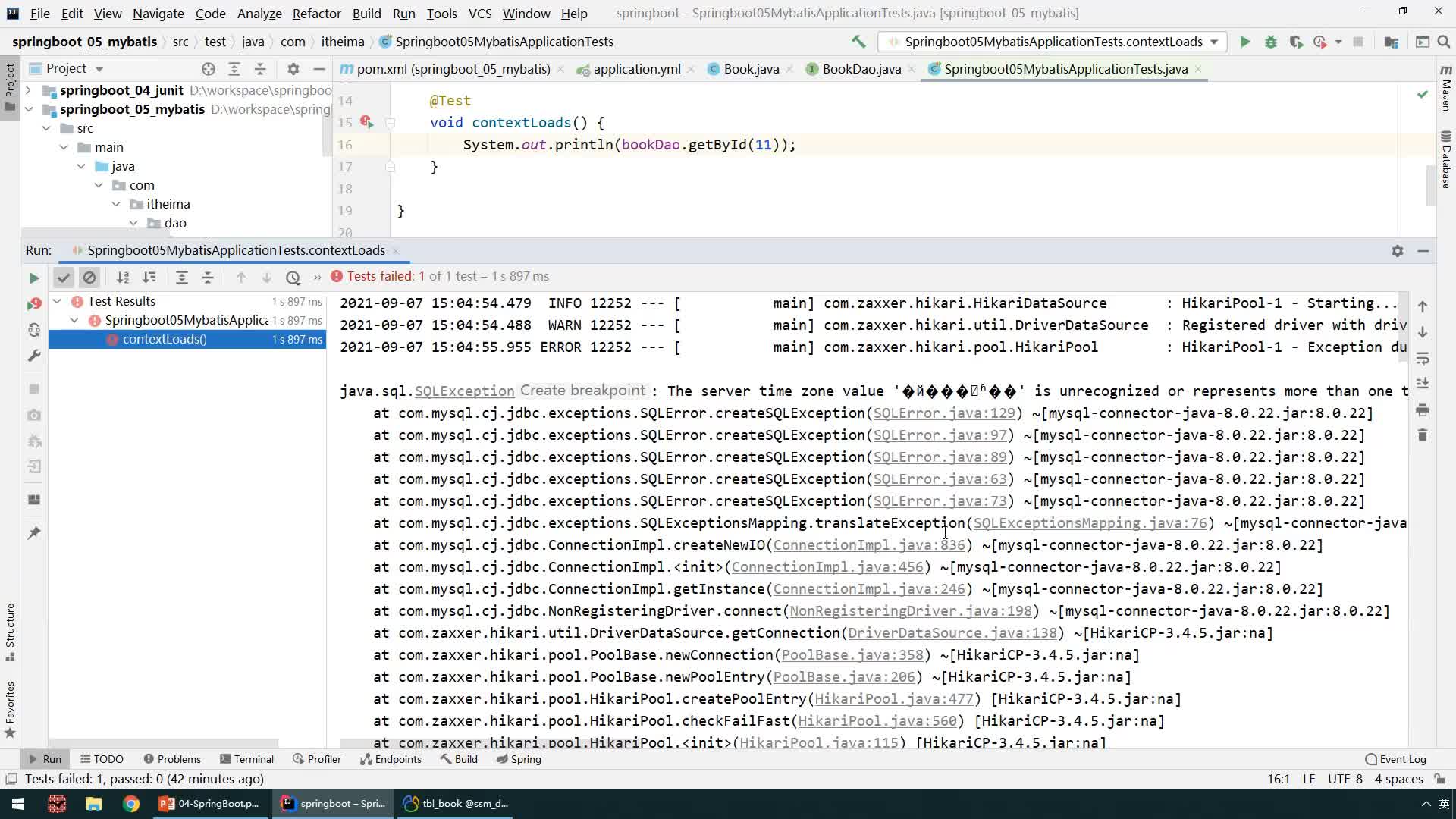1456x819 pixels.
Task: Rerun the test in the Run panel
Action: (34, 278)
